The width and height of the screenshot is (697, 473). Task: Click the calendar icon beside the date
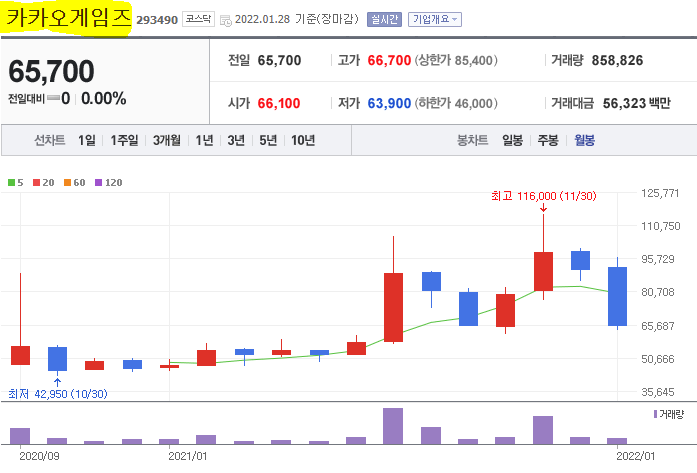point(226,20)
